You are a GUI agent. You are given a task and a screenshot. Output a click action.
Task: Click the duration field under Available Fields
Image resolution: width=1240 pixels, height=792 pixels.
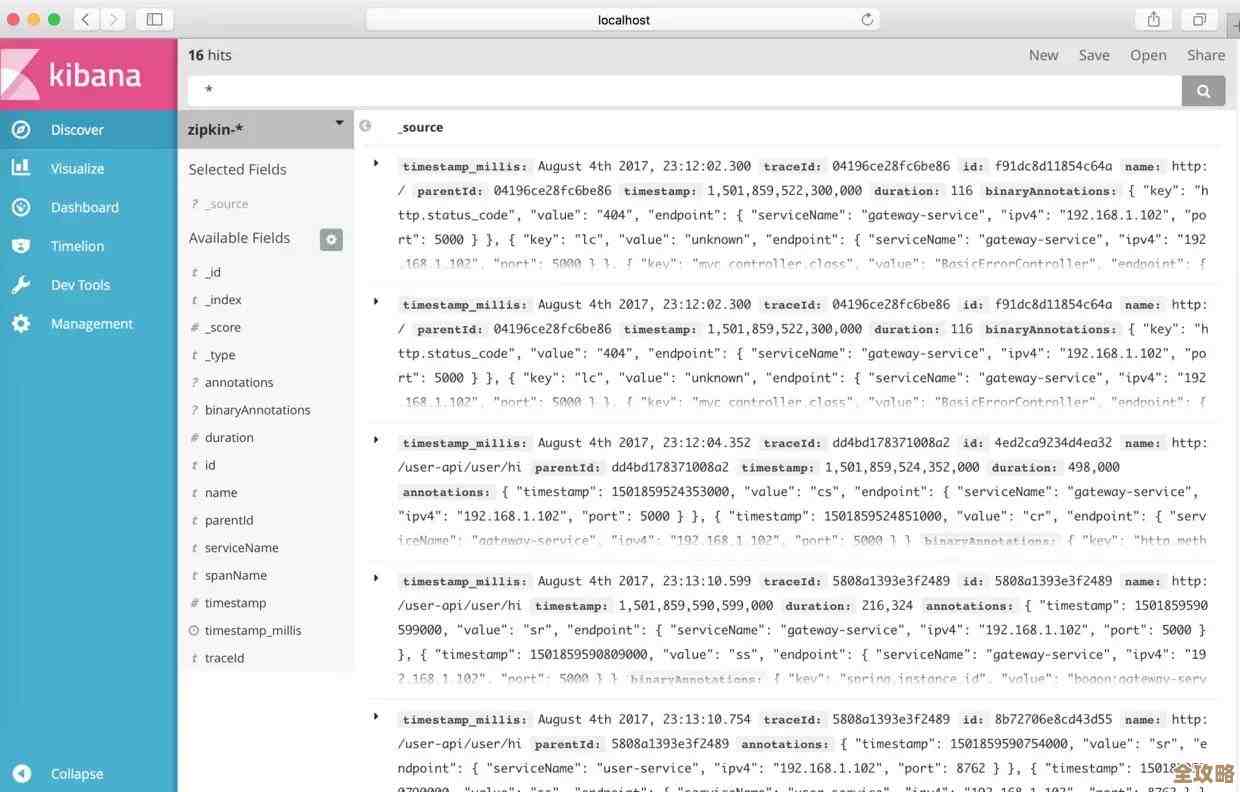coord(229,437)
